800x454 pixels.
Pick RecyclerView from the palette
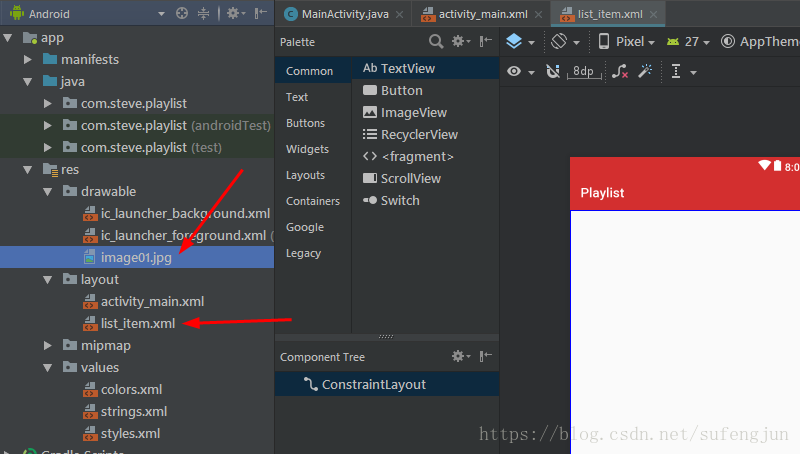click(426, 134)
